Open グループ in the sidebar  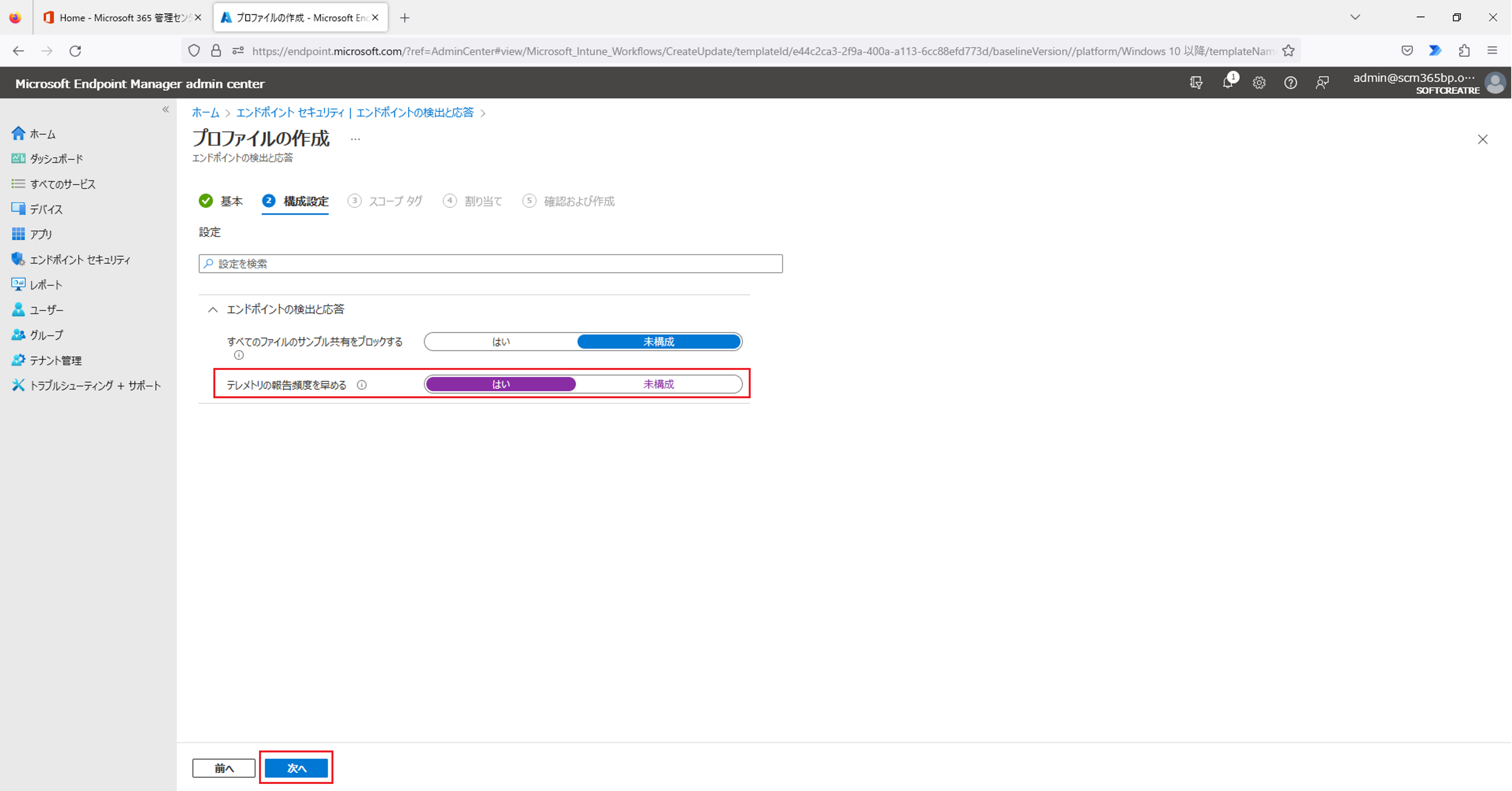(46, 336)
